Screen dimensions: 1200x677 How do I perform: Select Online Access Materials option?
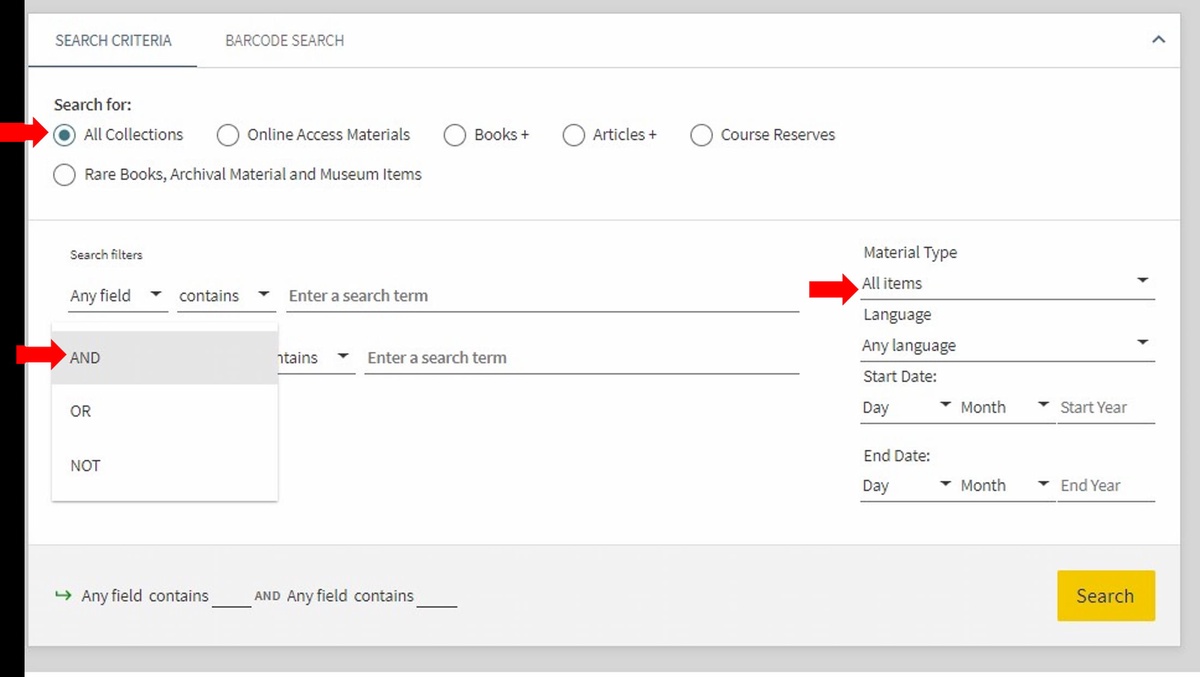point(228,134)
